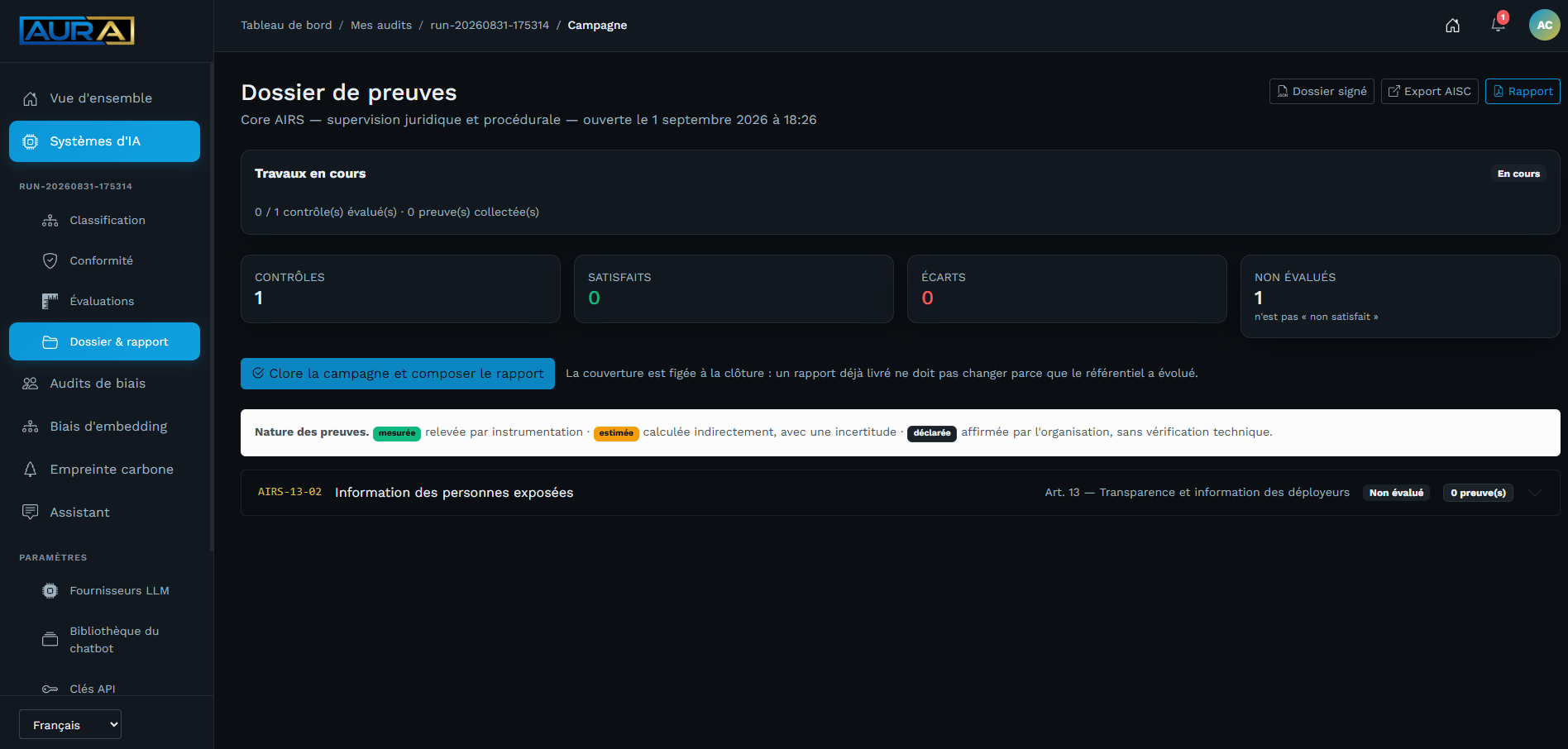Follow the run-20260831-175314 breadcrumb
The height and width of the screenshot is (749, 1568).
coord(490,26)
